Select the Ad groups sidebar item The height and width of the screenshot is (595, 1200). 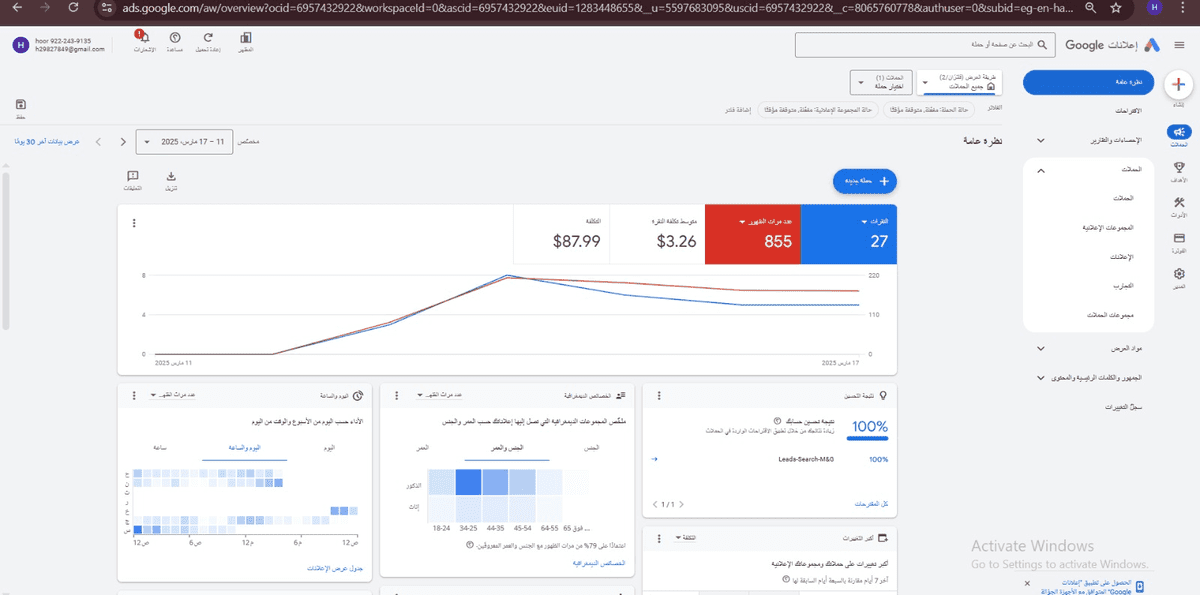click(x=1107, y=228)
